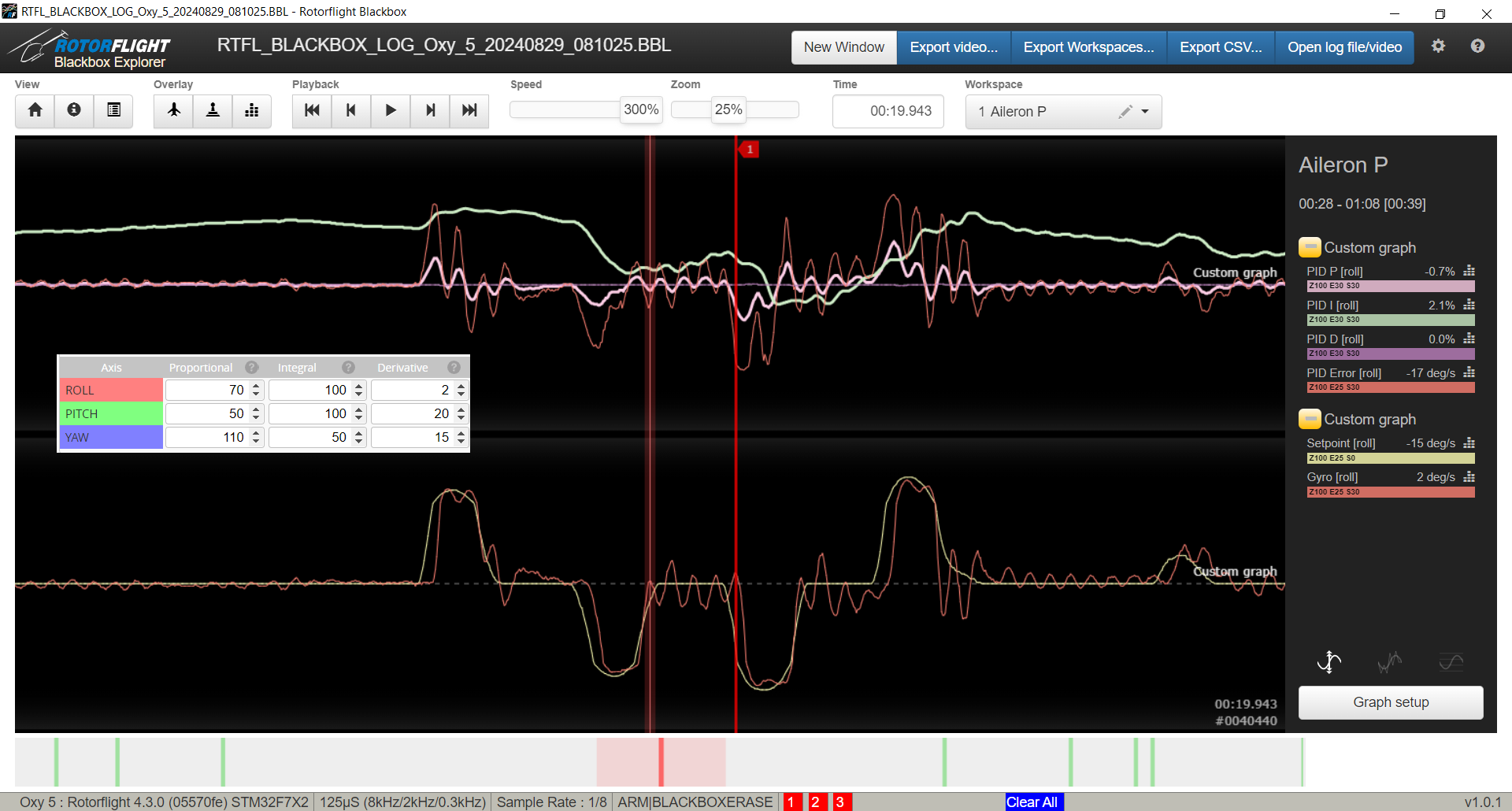Toggle the craft overlay icon
The height and width of the screenshot is (811, 1512).
click(x=174, y=110)
